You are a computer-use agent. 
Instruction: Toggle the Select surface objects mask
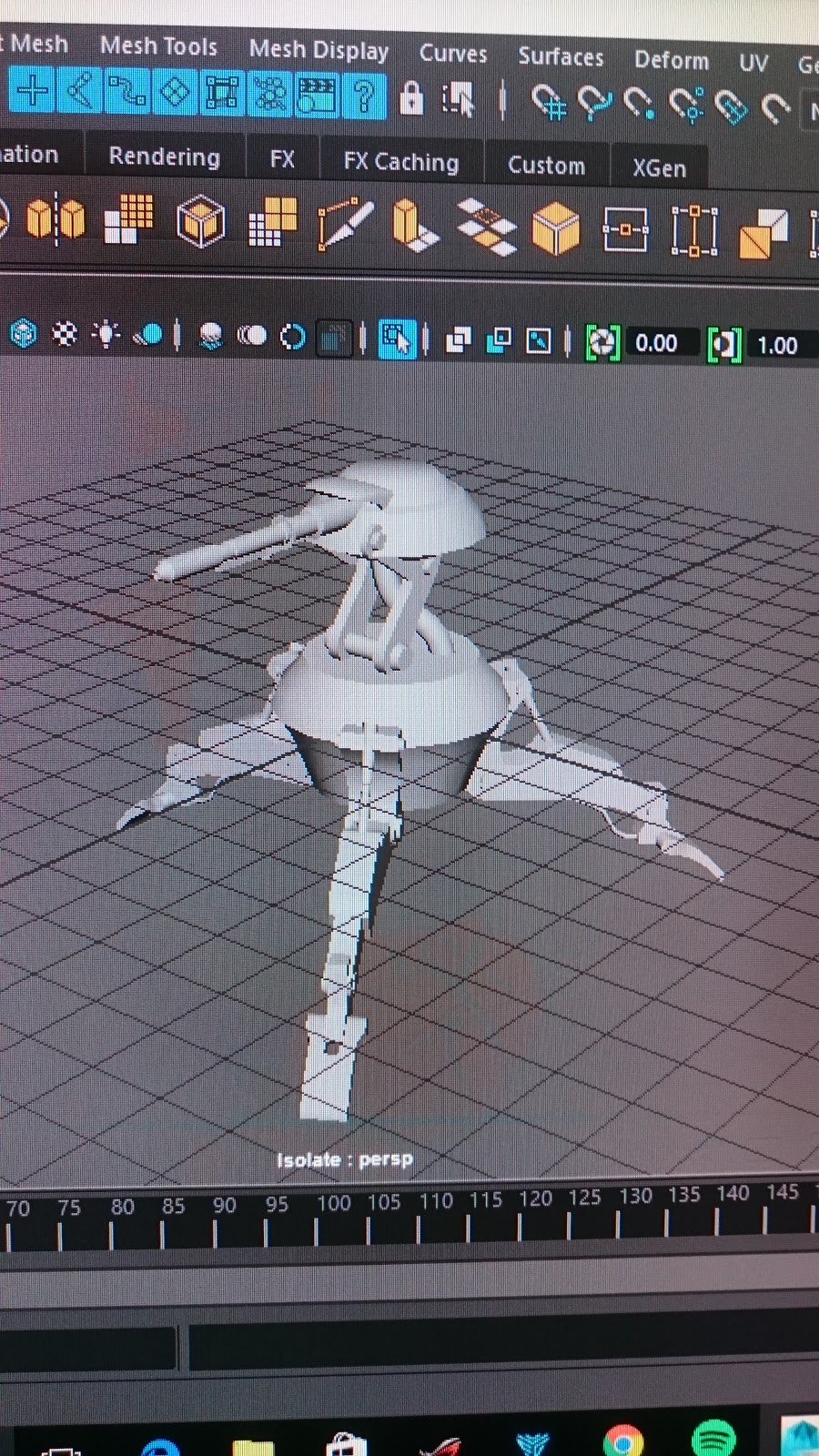point(175,93)
